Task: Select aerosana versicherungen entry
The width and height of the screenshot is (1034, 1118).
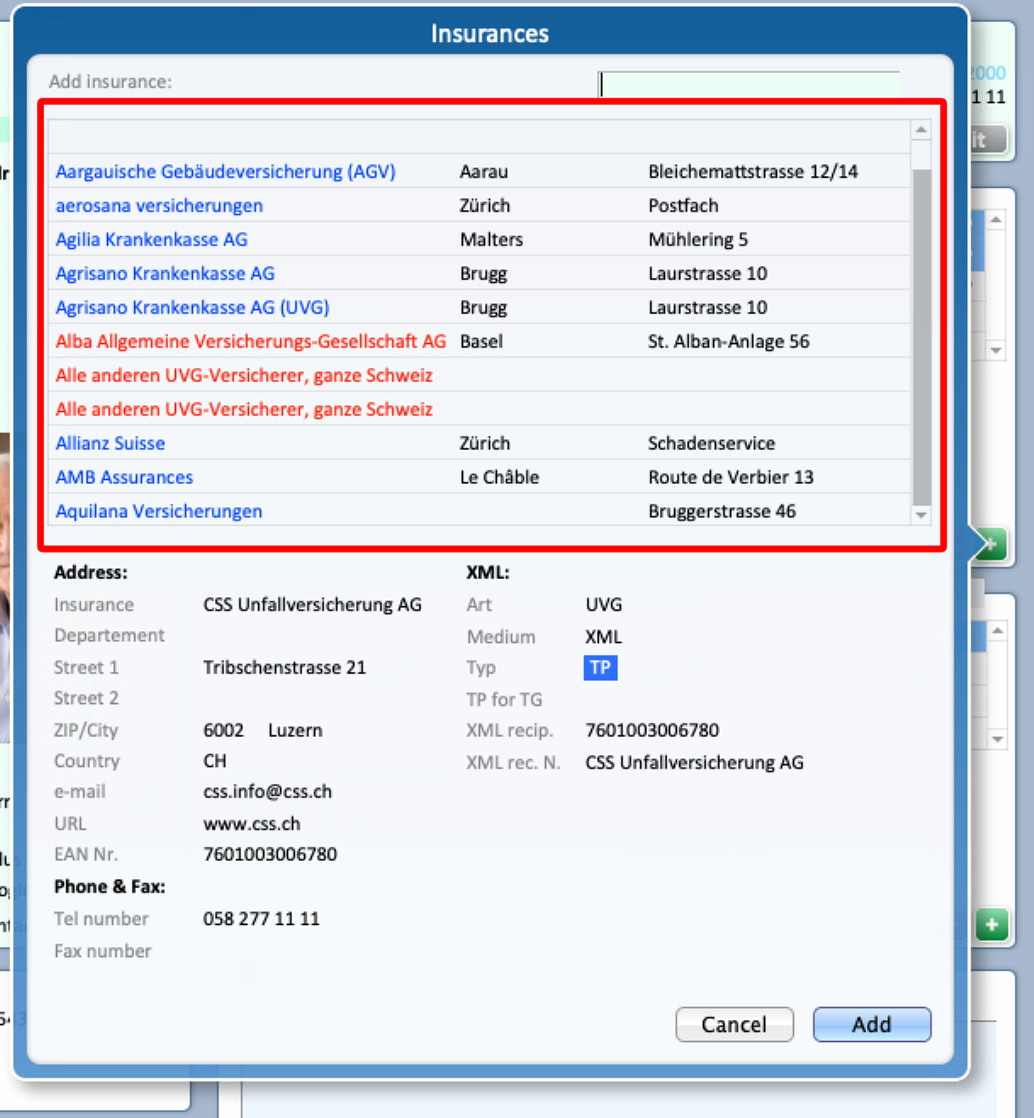Action: tap(479, 205)
